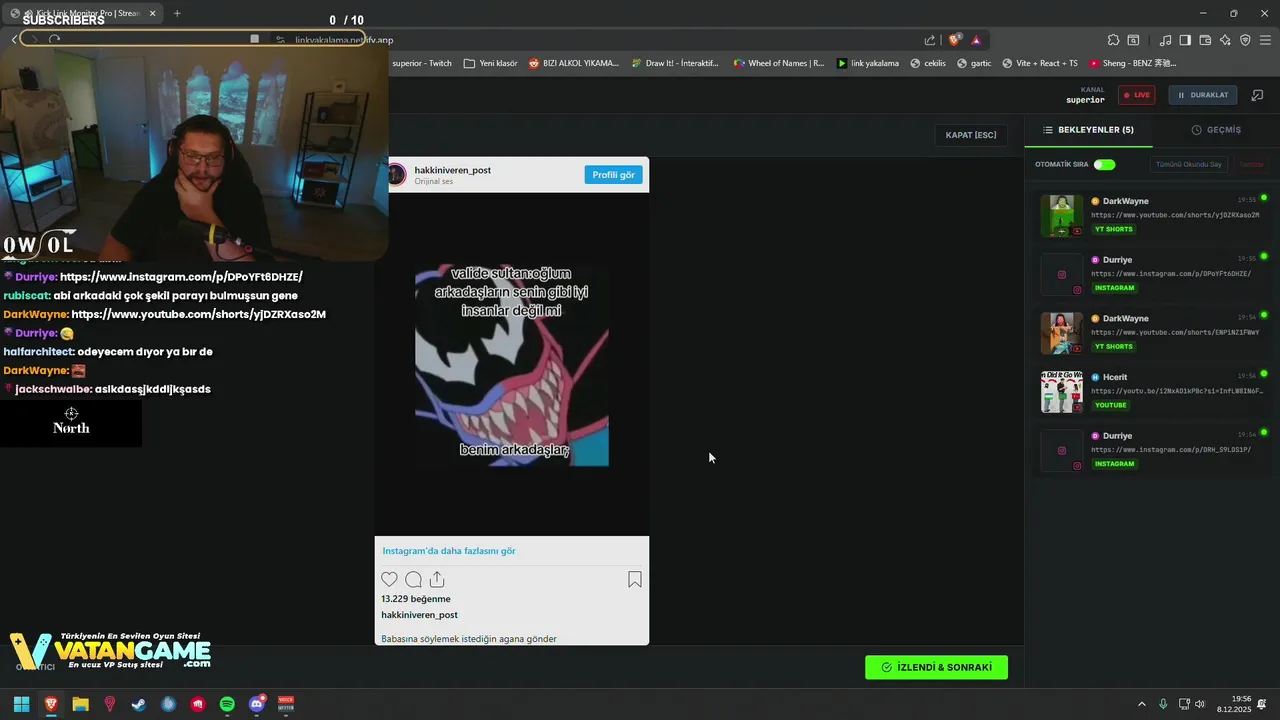Click the like heart icon on Instagram post
This screenshot has height=720, width=1280.
coord(389,579)
